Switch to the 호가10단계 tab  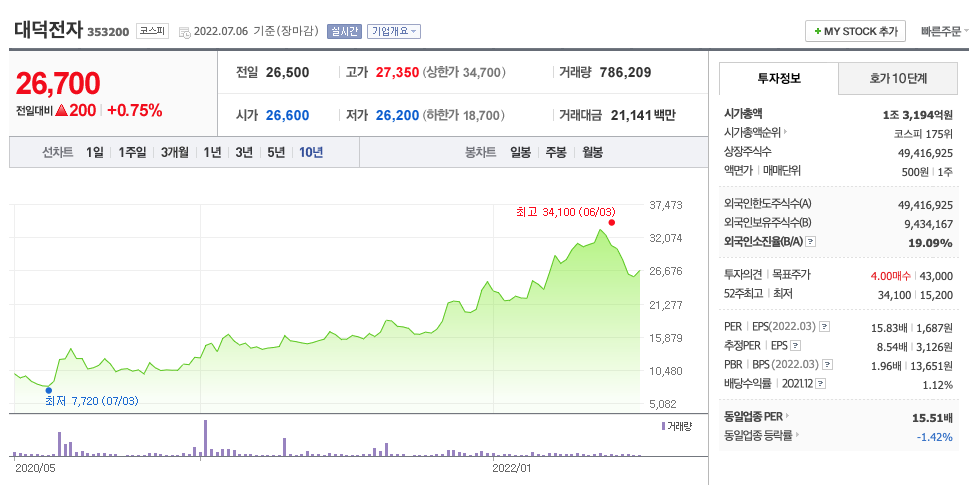point(898,78)
